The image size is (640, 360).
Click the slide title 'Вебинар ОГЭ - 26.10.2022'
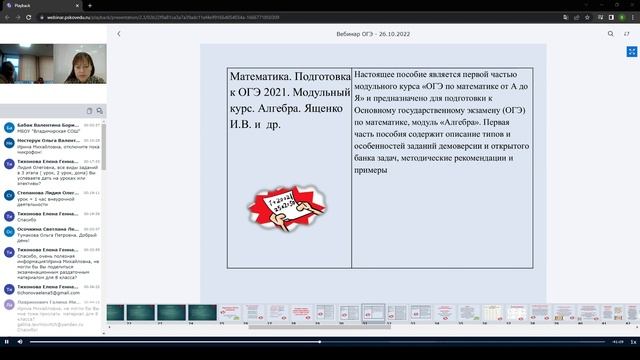(x=373, y=34)
